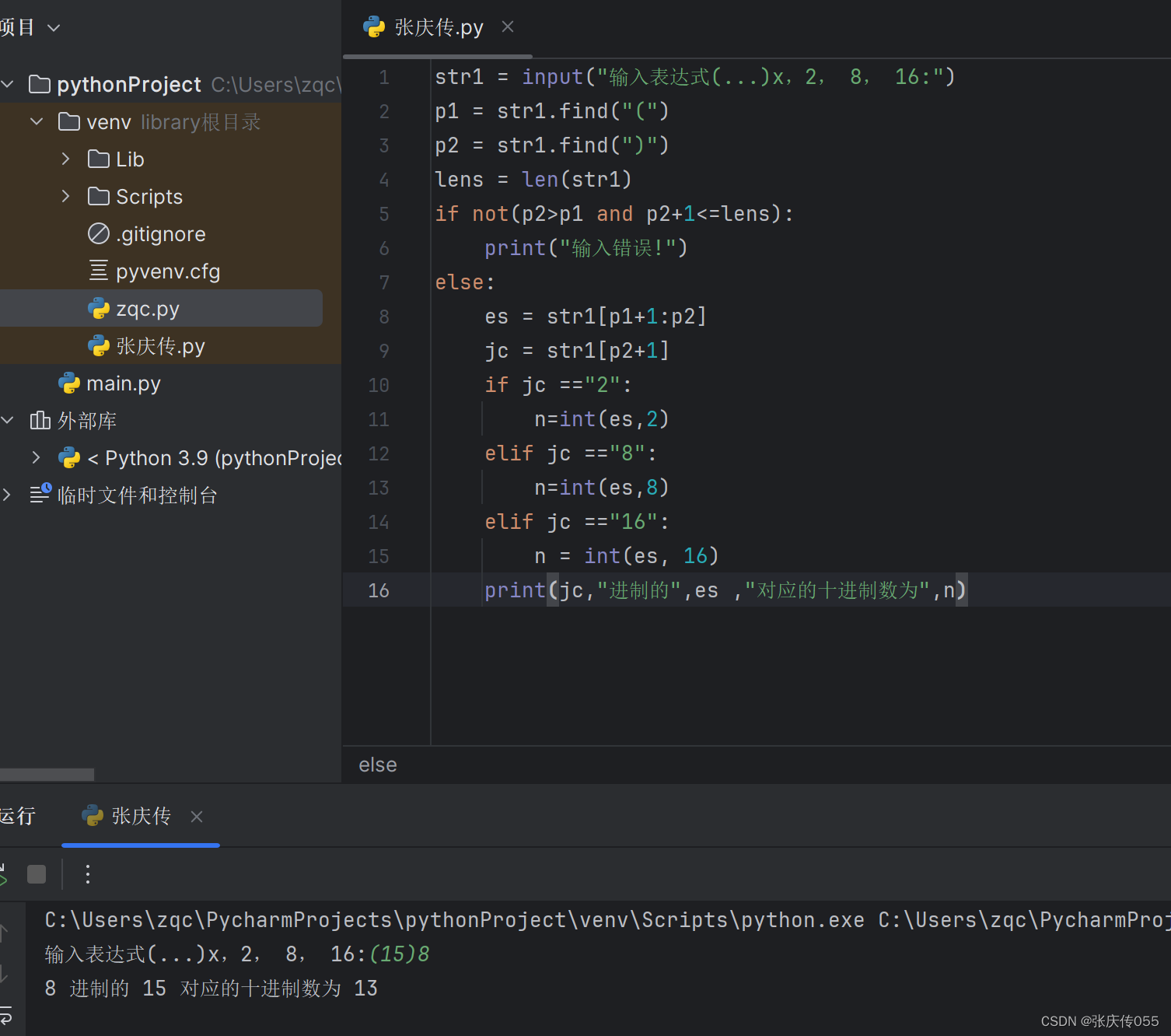
Task: Click the .gitignore ignored-file icon
Action: click(x=99, y=233)
